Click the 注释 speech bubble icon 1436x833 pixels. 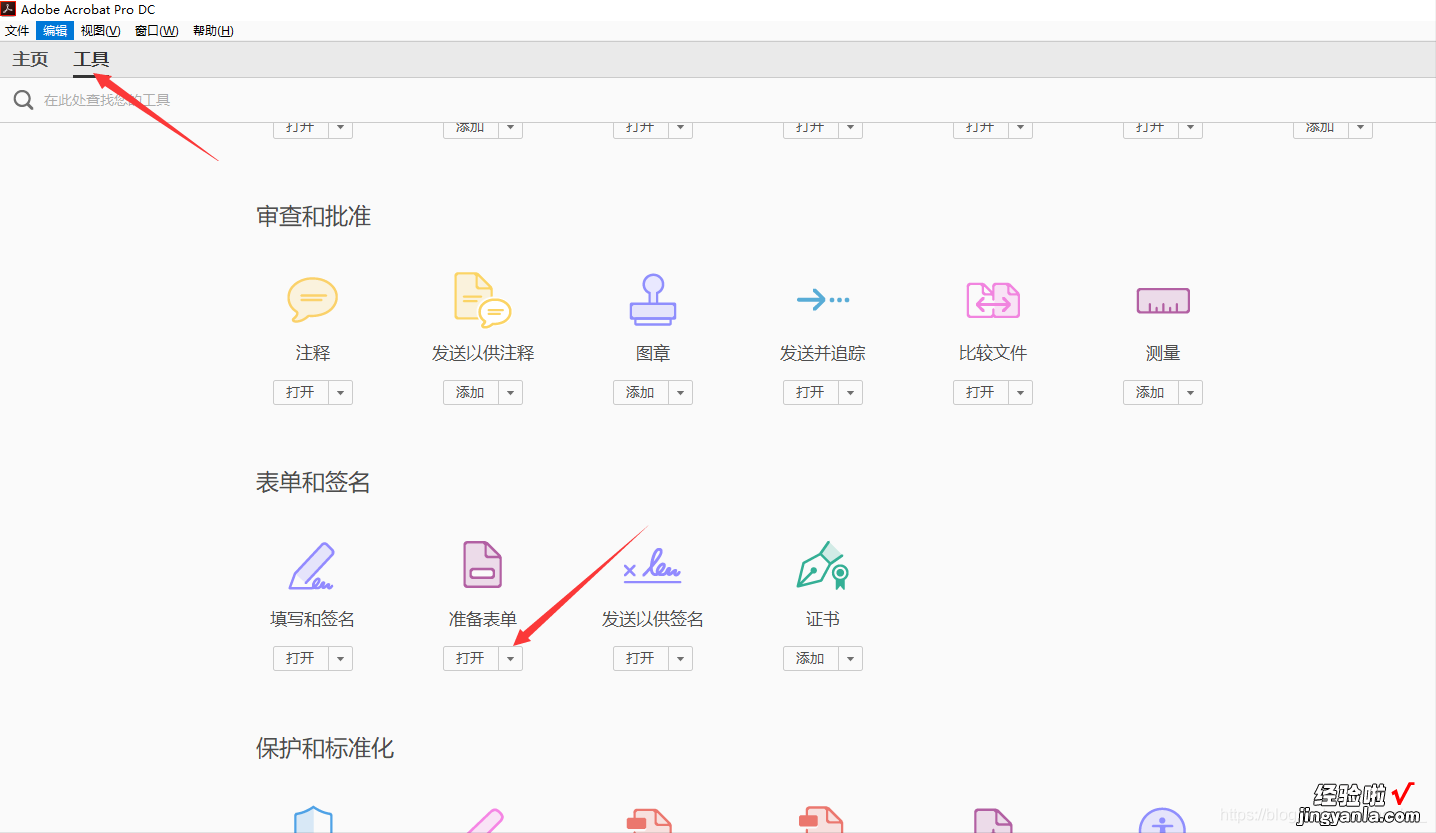pos(313,299)
